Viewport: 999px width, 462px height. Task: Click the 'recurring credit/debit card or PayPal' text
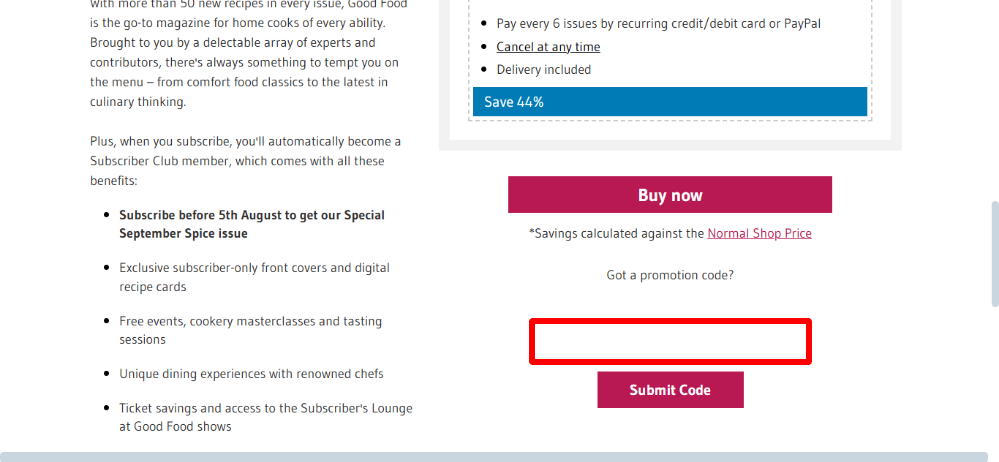[x=728, y=24]
